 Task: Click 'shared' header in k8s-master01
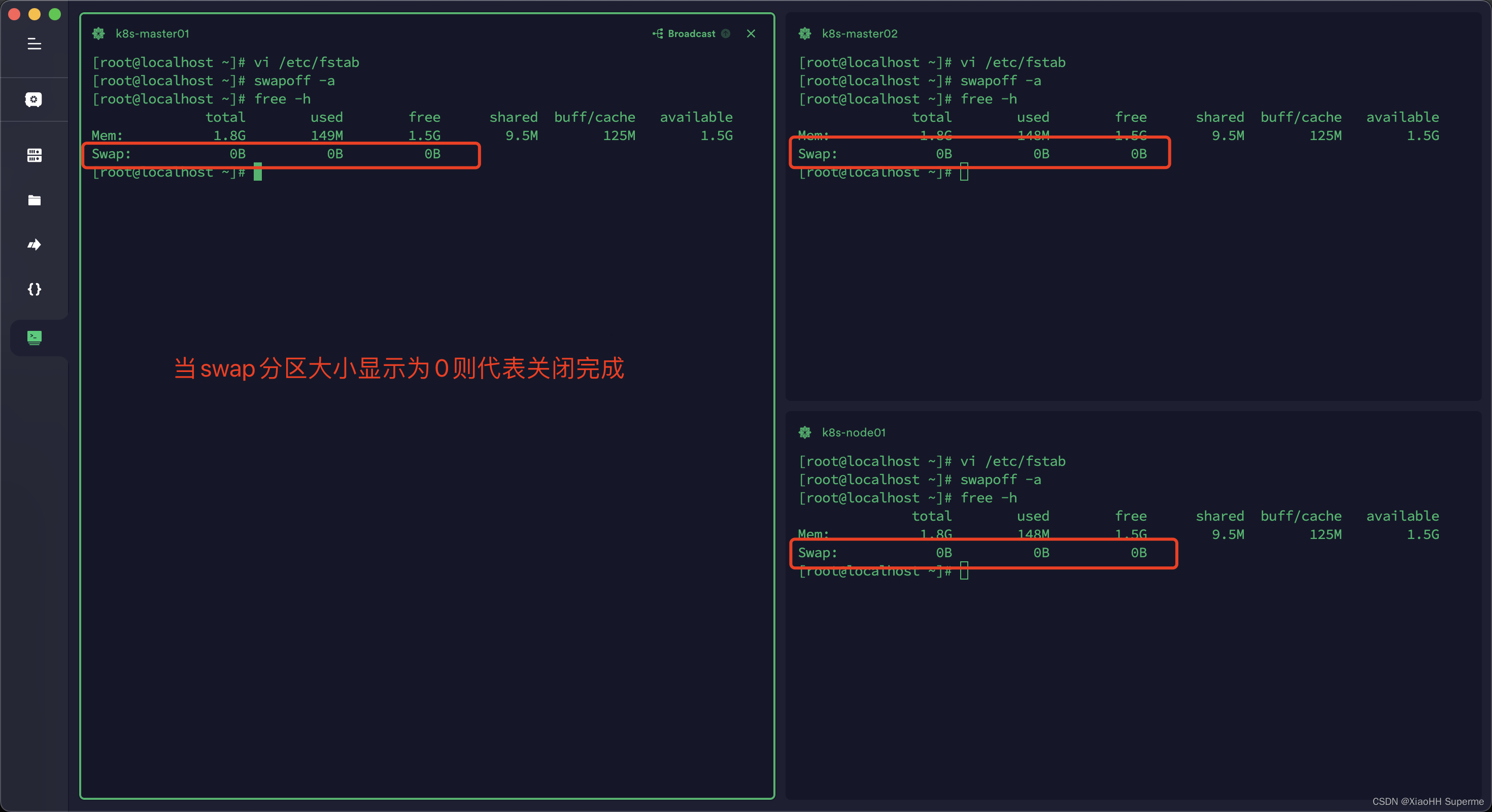coord(513,117)
